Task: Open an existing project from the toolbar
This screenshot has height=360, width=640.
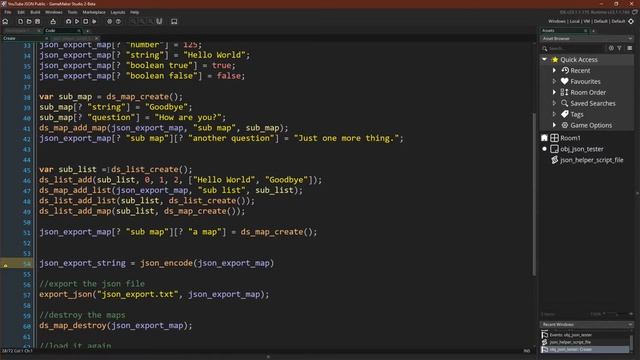Action: [29, 21]
